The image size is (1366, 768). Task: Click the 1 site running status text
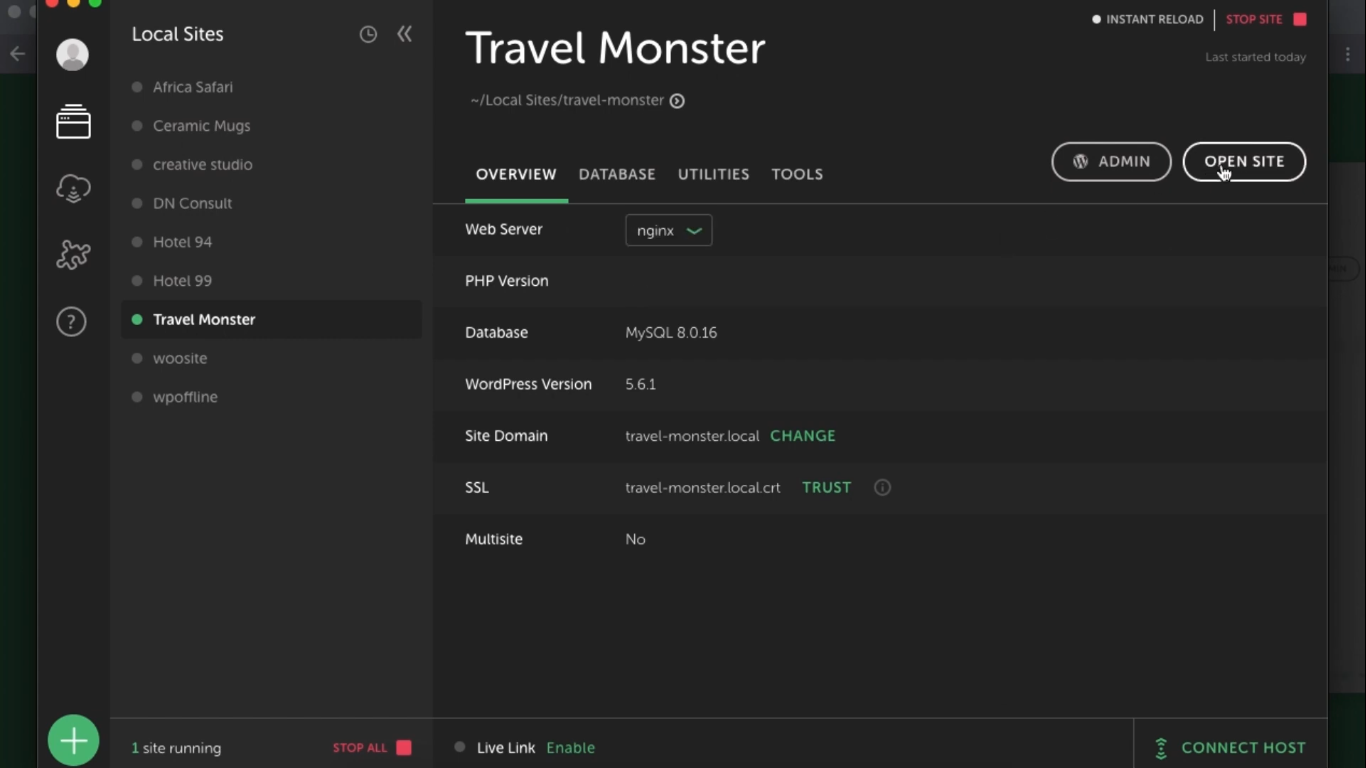coord(176,748)
